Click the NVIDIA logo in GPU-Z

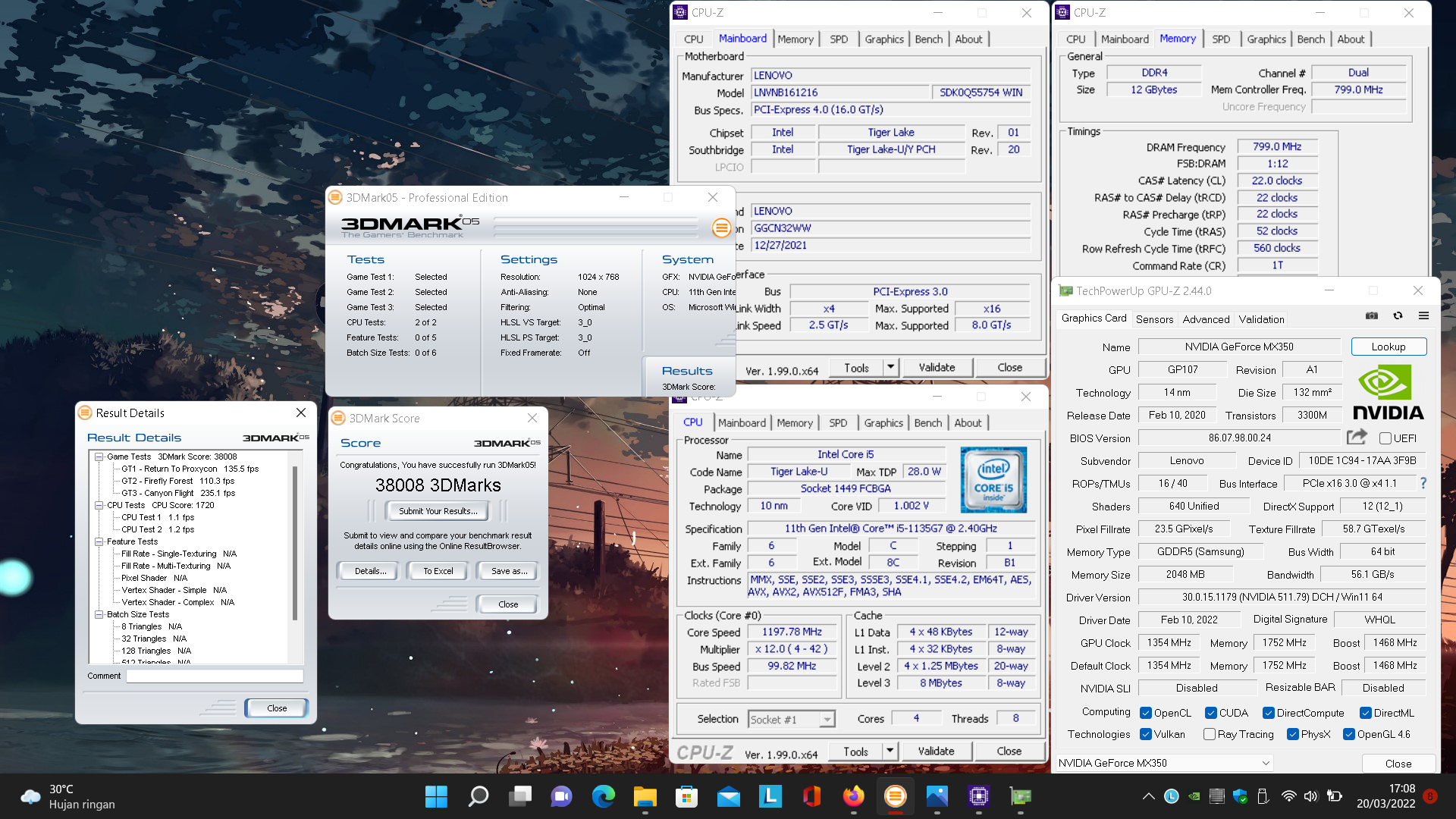click(x=1388, y=392)
